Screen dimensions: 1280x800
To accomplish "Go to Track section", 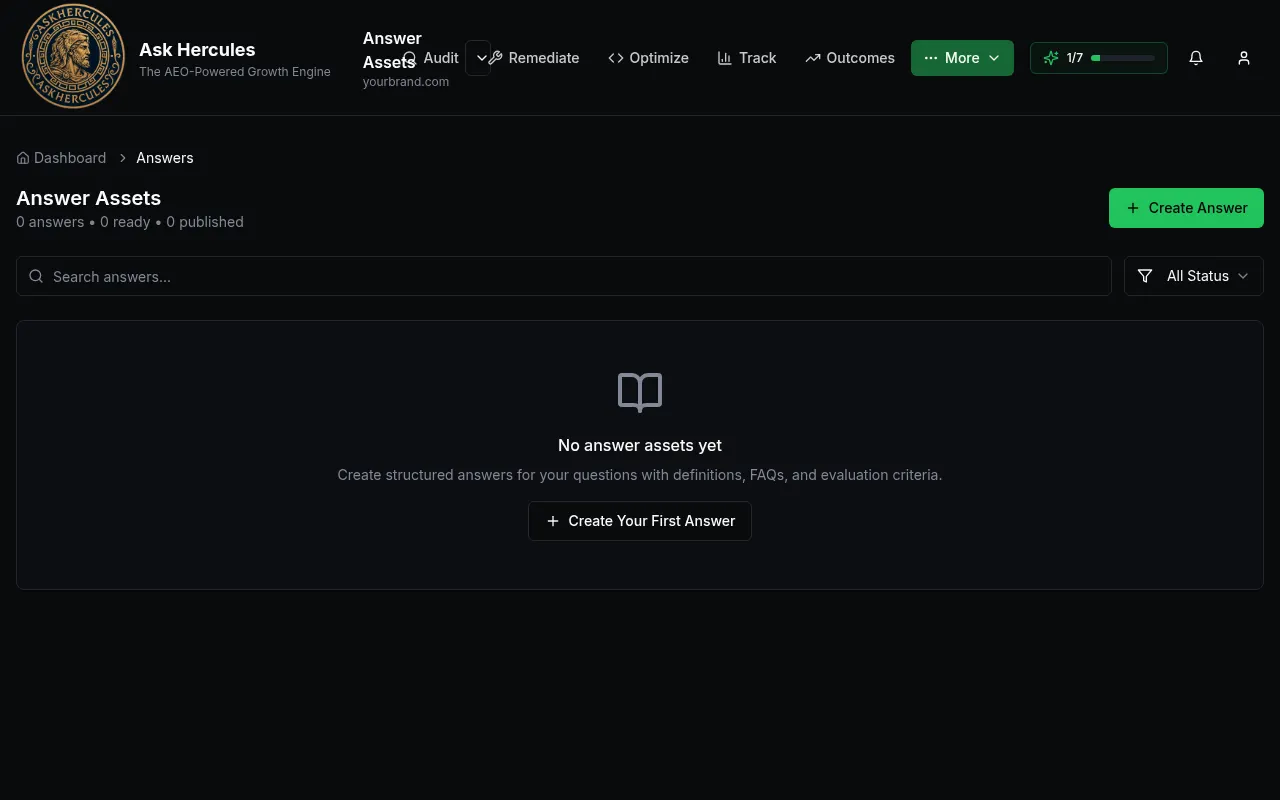I will coord(747,58).
